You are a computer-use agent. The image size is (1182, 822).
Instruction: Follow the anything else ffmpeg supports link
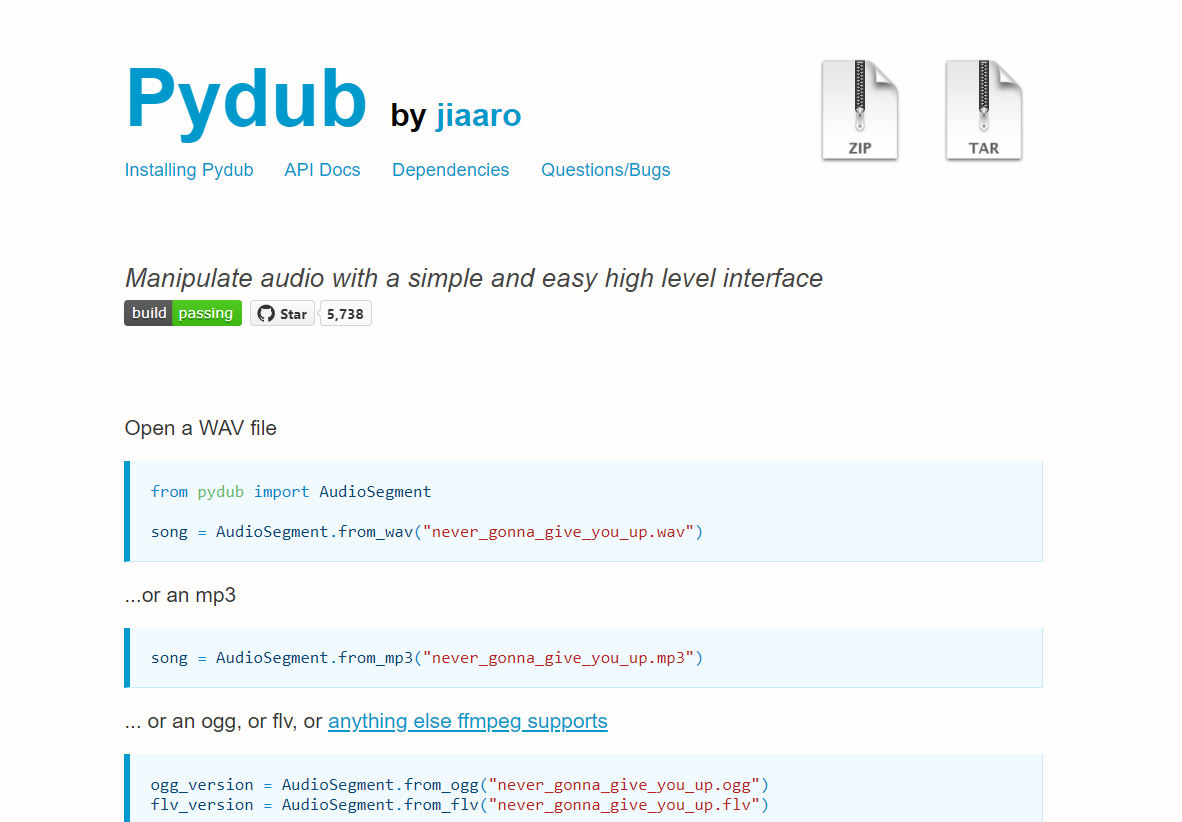[x=468, y=721]
